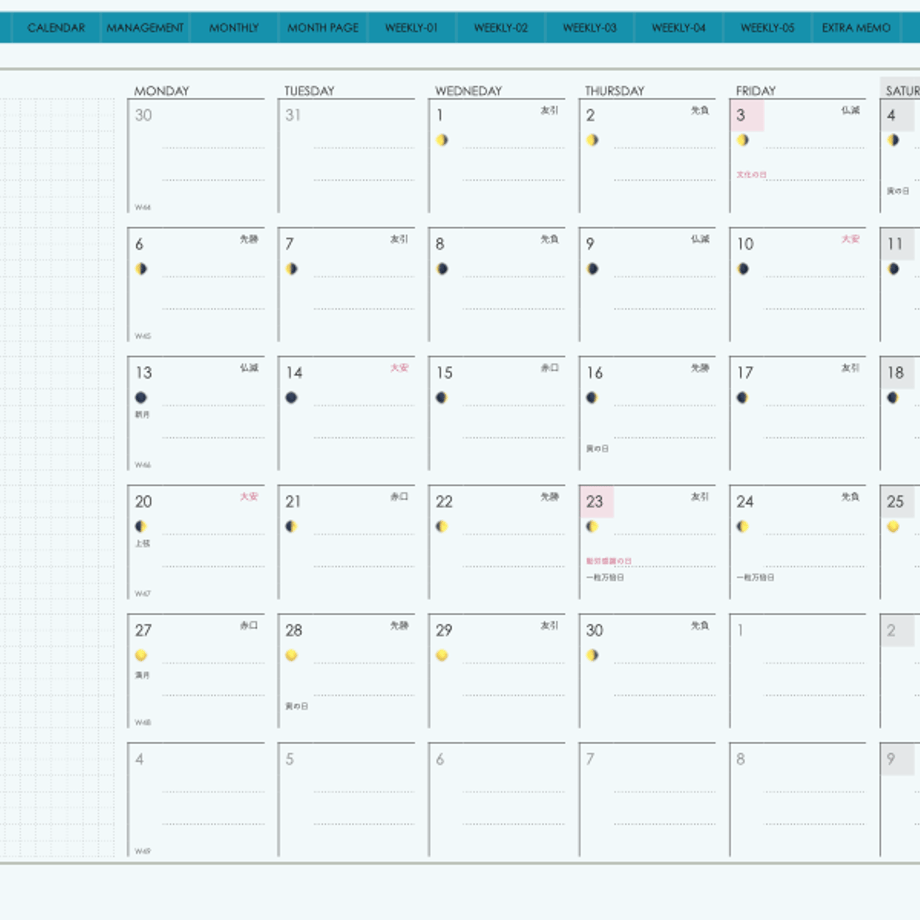This screenshot has height=920, width=920.
Task: Click the moon icon on Friday 3
Action: [742, 140]
